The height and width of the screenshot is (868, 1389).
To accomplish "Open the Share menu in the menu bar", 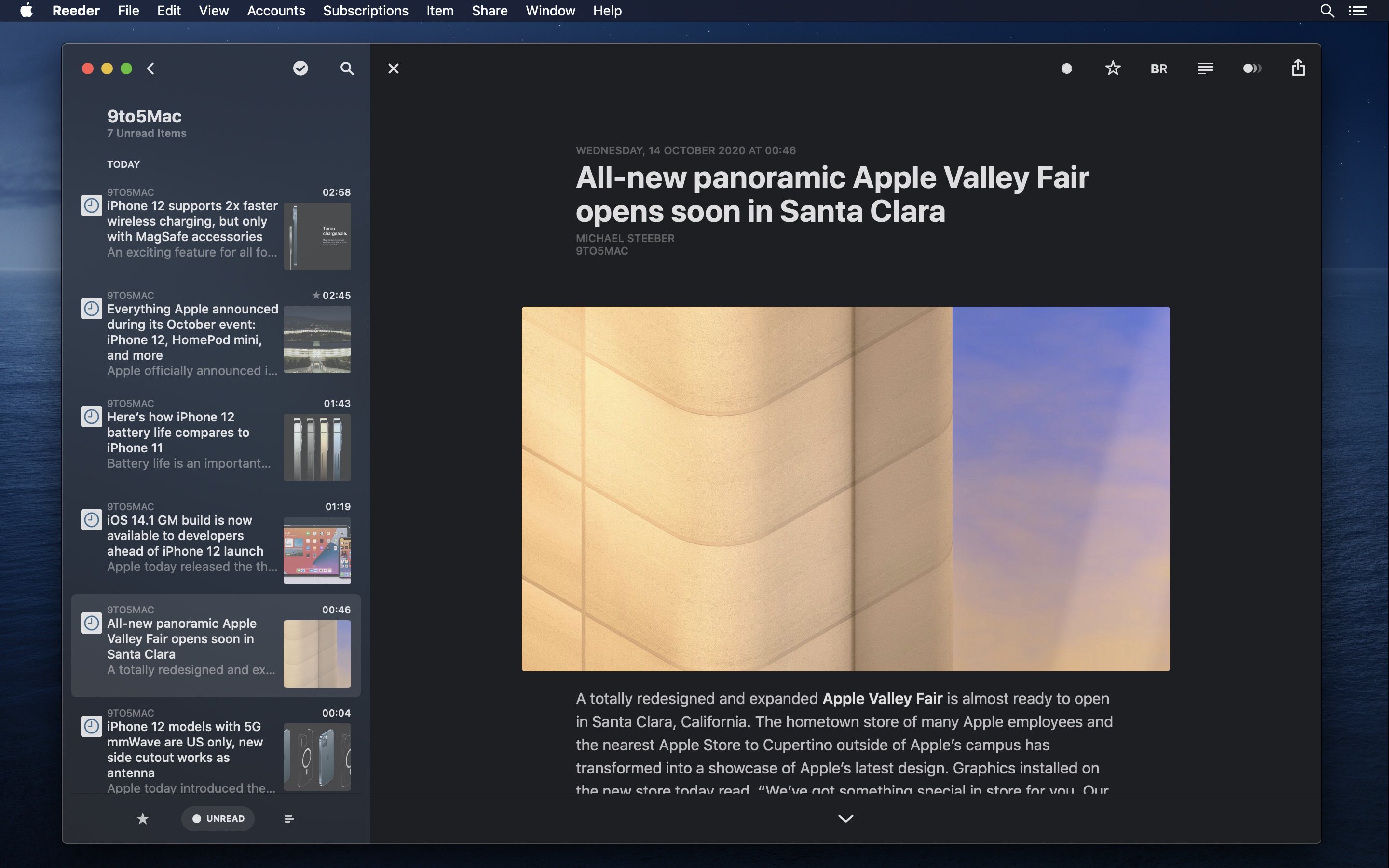I will pos(490,11).
